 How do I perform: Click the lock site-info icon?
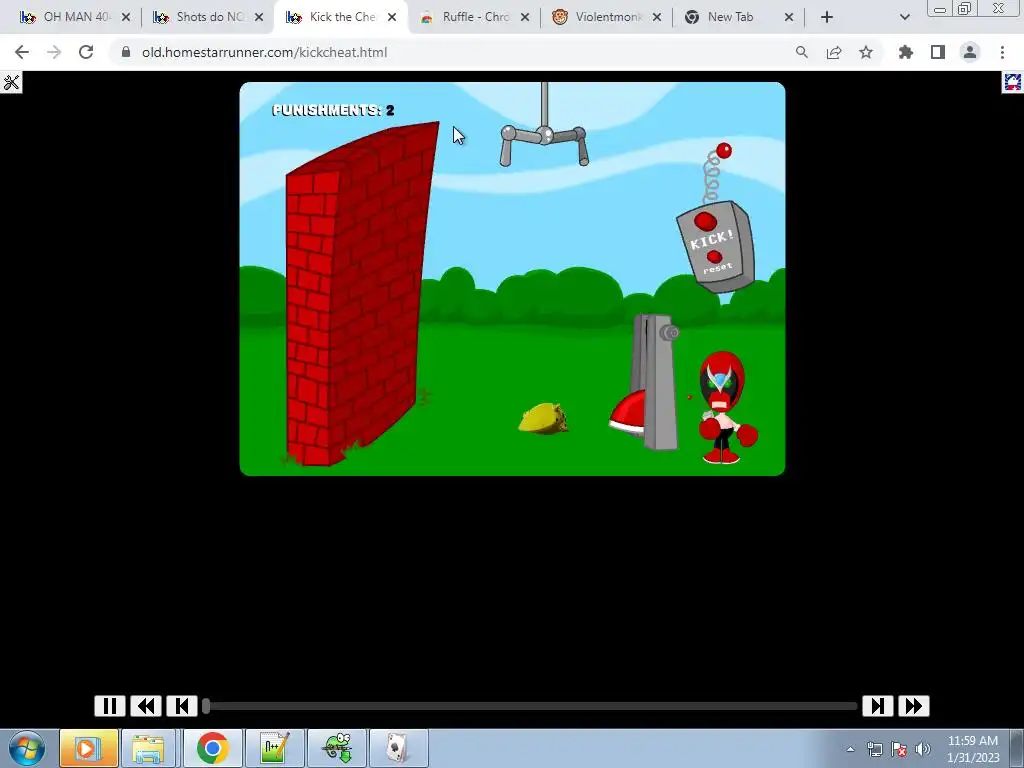coord(126,52)
